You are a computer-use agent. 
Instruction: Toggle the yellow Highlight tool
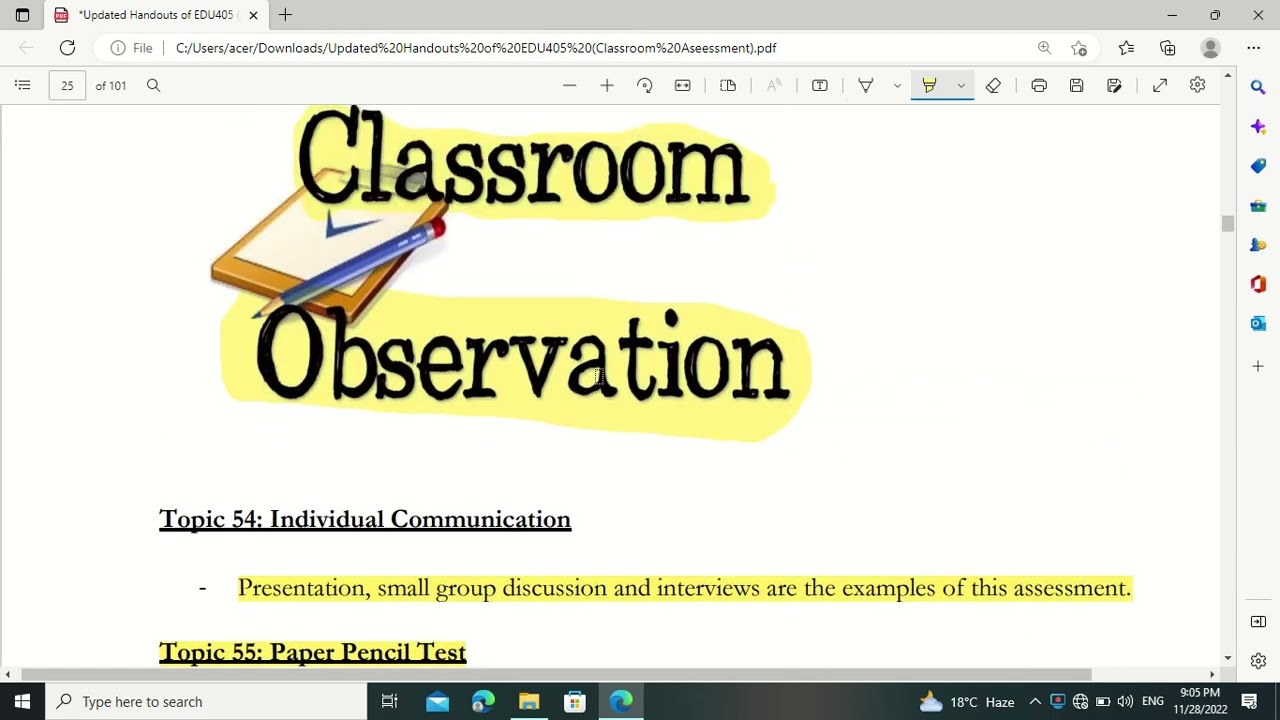(x=929, y=85)
